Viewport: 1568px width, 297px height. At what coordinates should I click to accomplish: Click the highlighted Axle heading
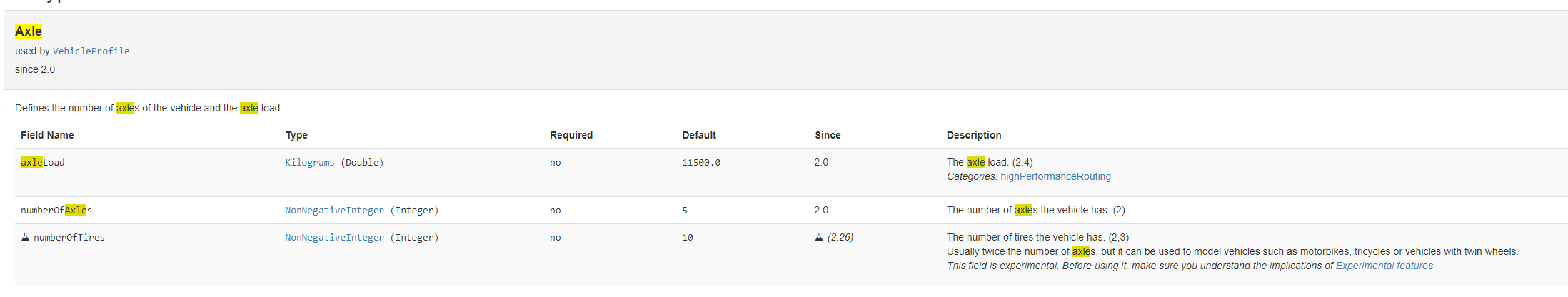pos(29,31)
